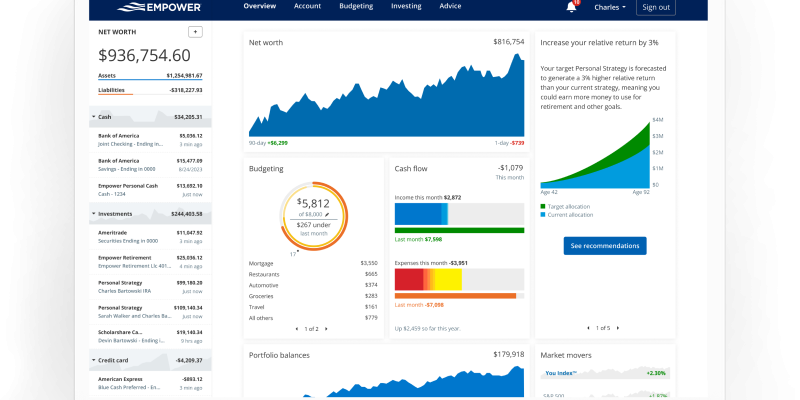Go to previous page in Budgeting card
This screenshot has width=800, height=400.
pyautogui.click(x=297, y=329)
